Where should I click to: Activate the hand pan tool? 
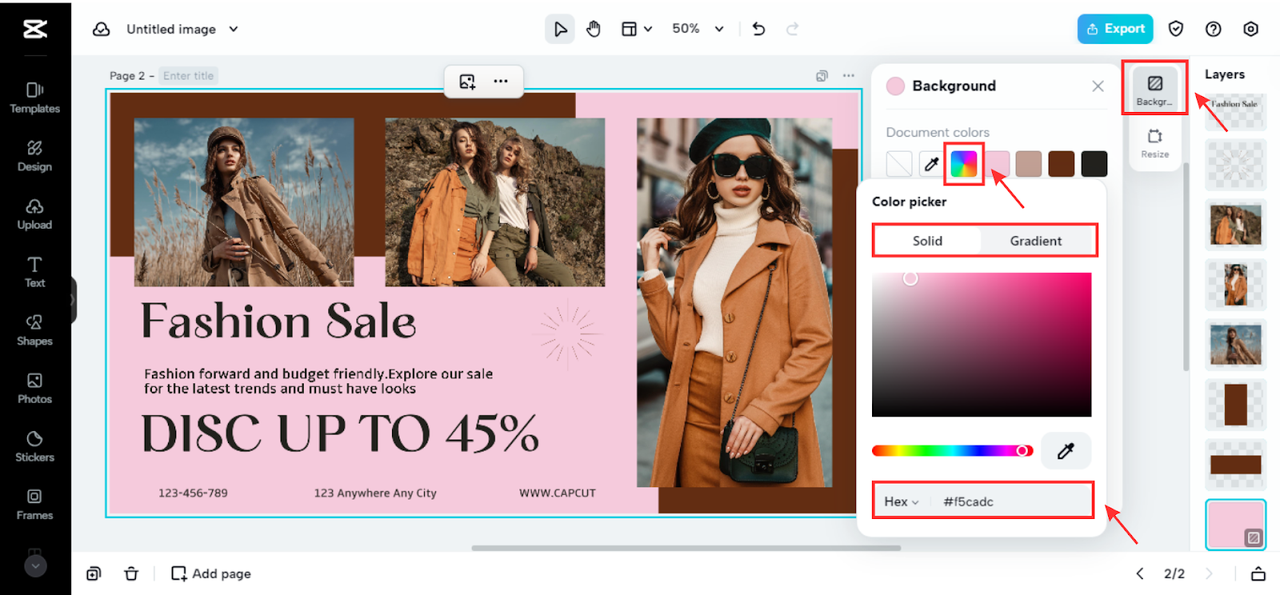[594, 29]
